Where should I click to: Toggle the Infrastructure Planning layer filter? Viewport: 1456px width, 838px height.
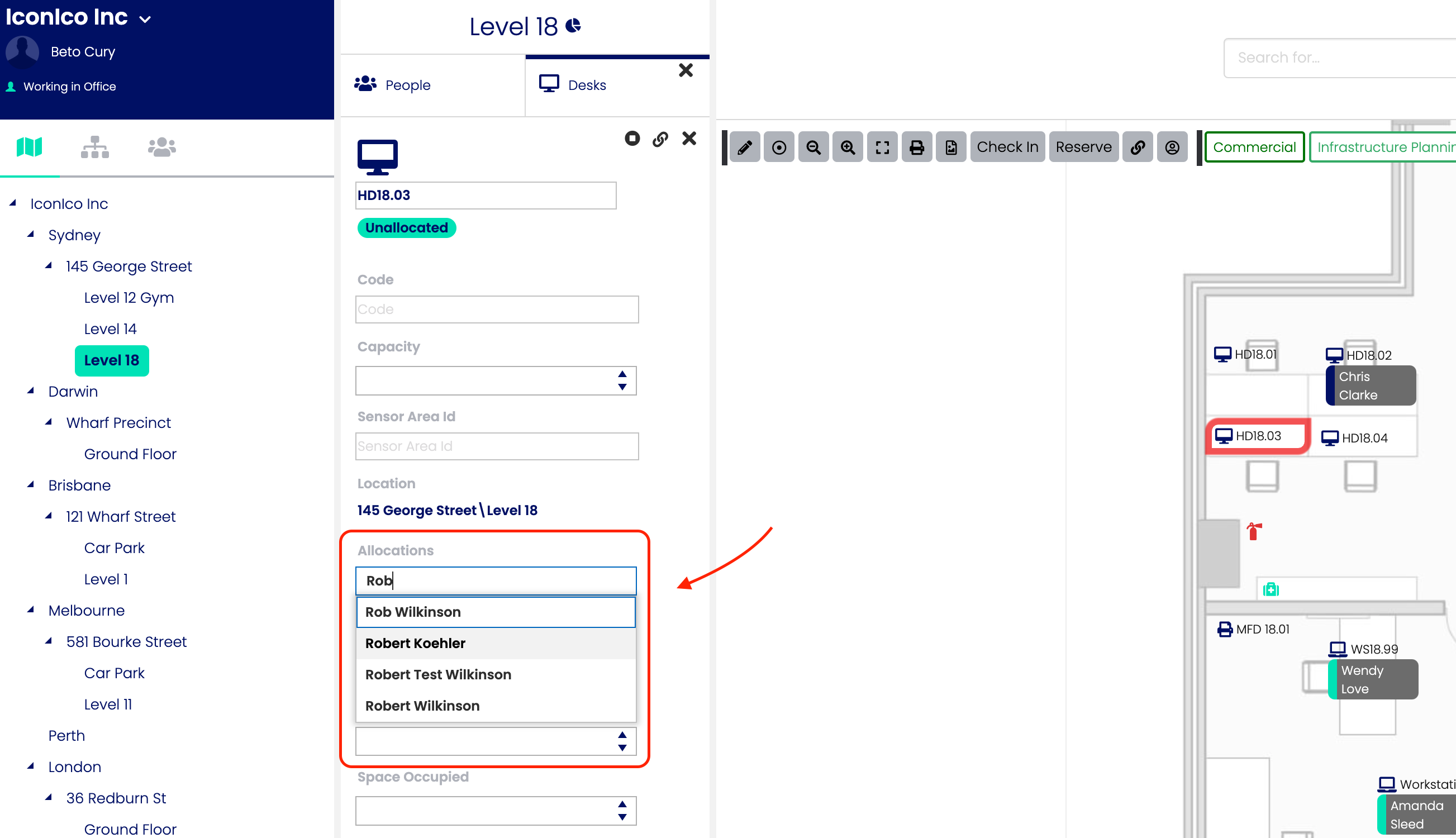tap(1384, 147)
